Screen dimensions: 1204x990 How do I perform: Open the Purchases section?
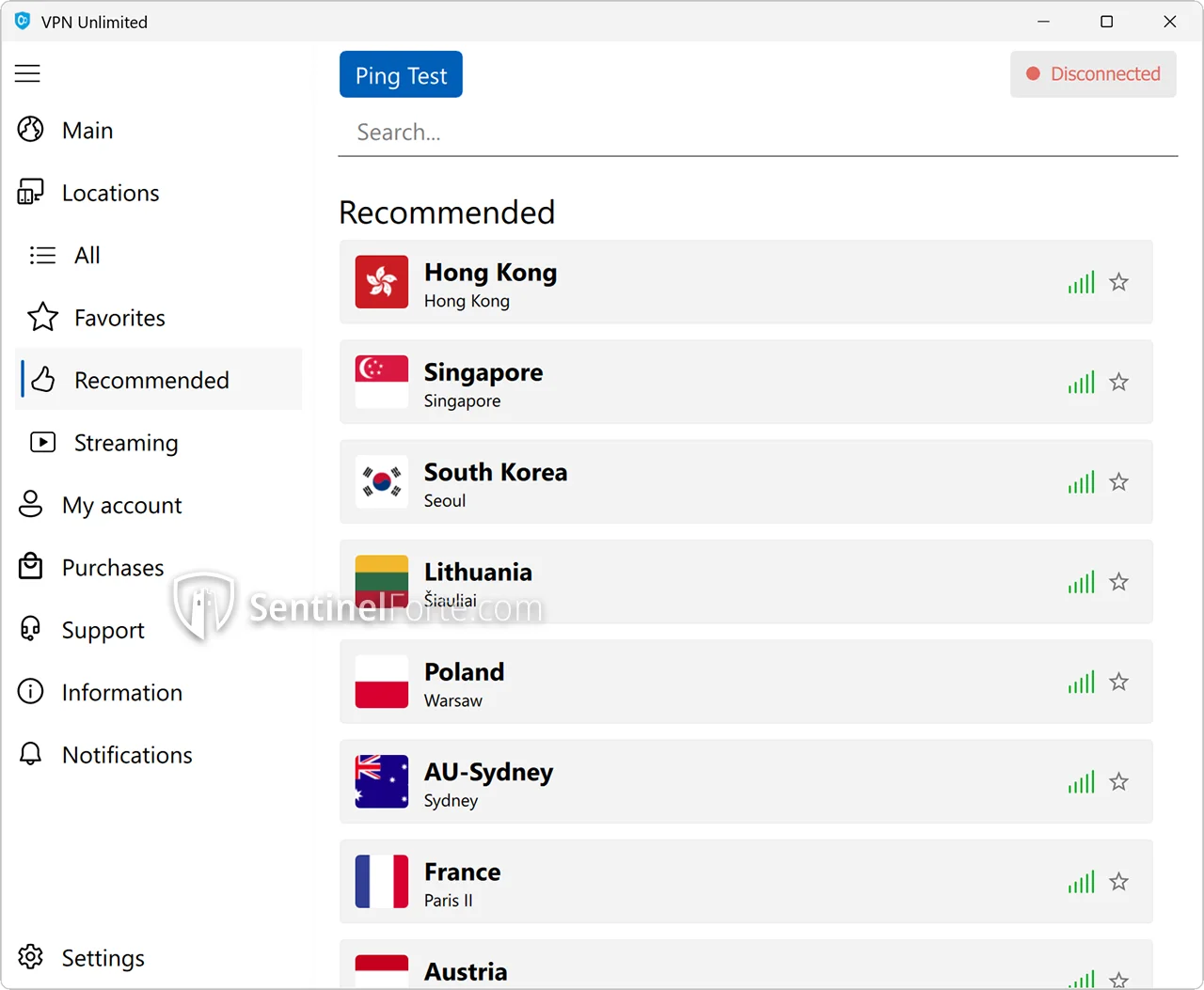pyautogui.click(x=158, y=567)
